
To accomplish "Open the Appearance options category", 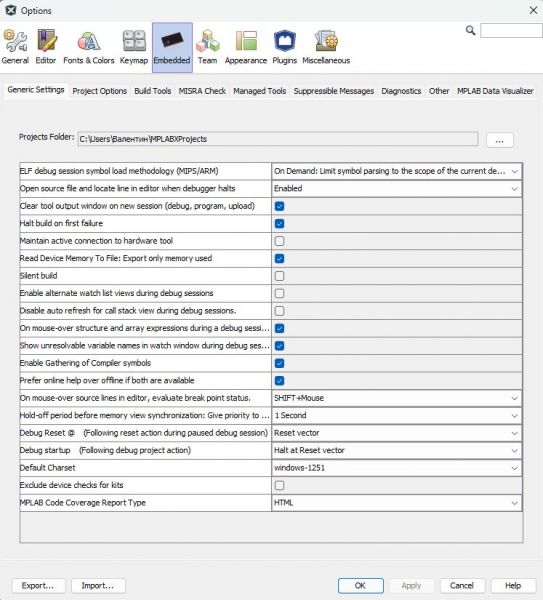I will 246,47.
